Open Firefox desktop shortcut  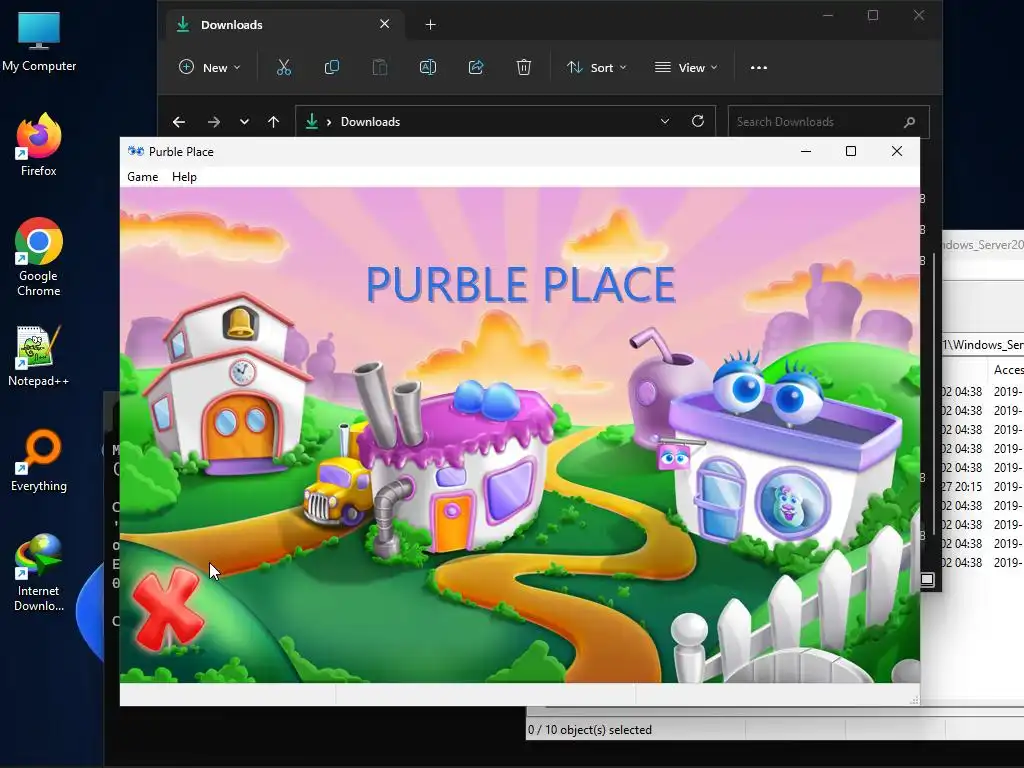39,145
